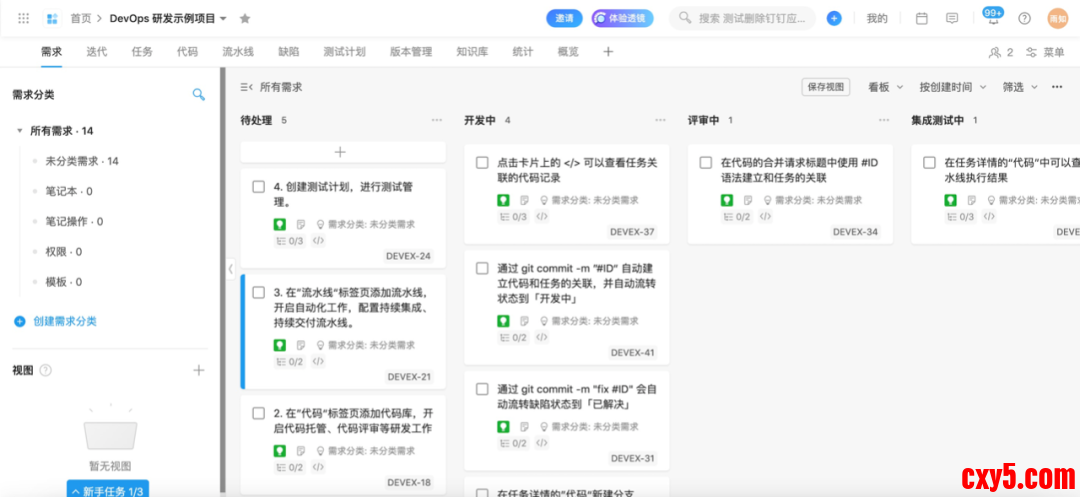Open the 测试计划 tab
Image resolution: width=1080 pixels, height=497 pixels.
pyautogui.click(x=344, y=52)
